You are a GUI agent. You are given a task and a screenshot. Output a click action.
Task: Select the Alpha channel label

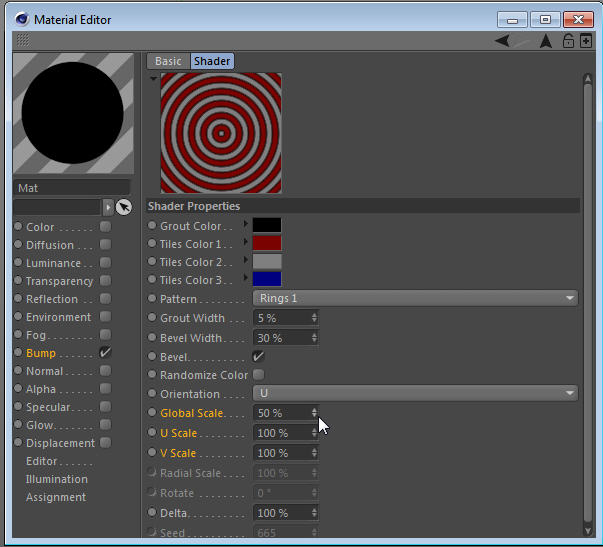tap(41, 389)
